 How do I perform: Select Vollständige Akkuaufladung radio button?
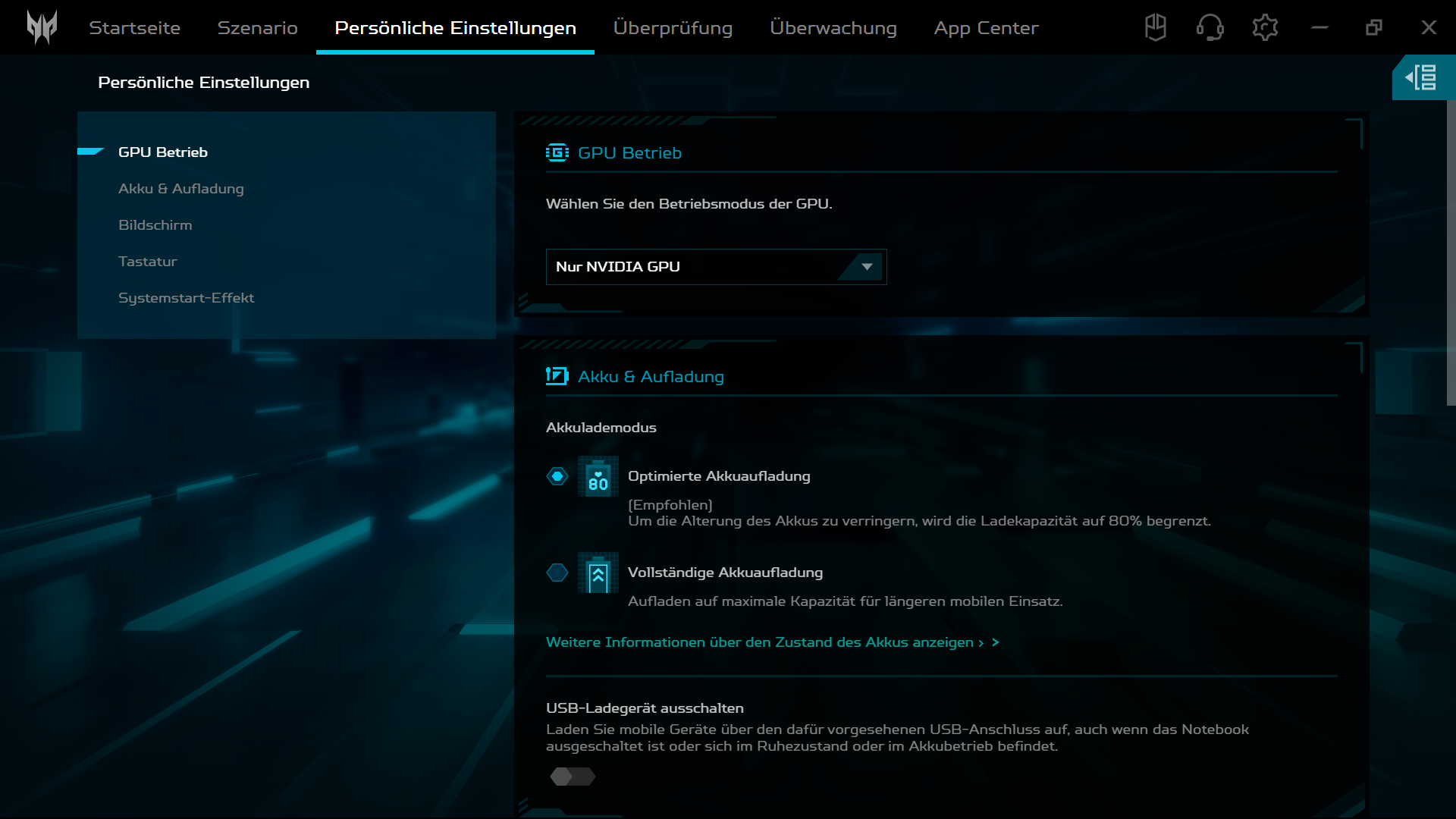tap(557, 573)
